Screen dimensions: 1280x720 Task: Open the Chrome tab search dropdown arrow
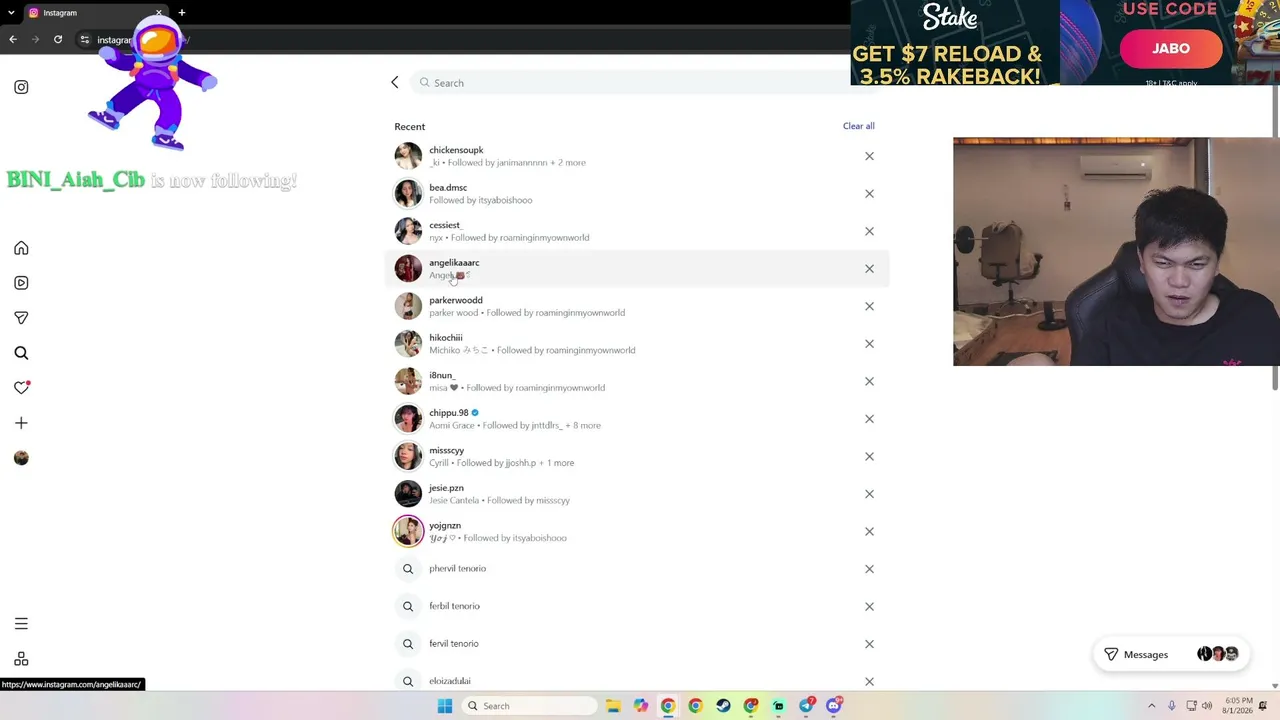click(12, 12)
